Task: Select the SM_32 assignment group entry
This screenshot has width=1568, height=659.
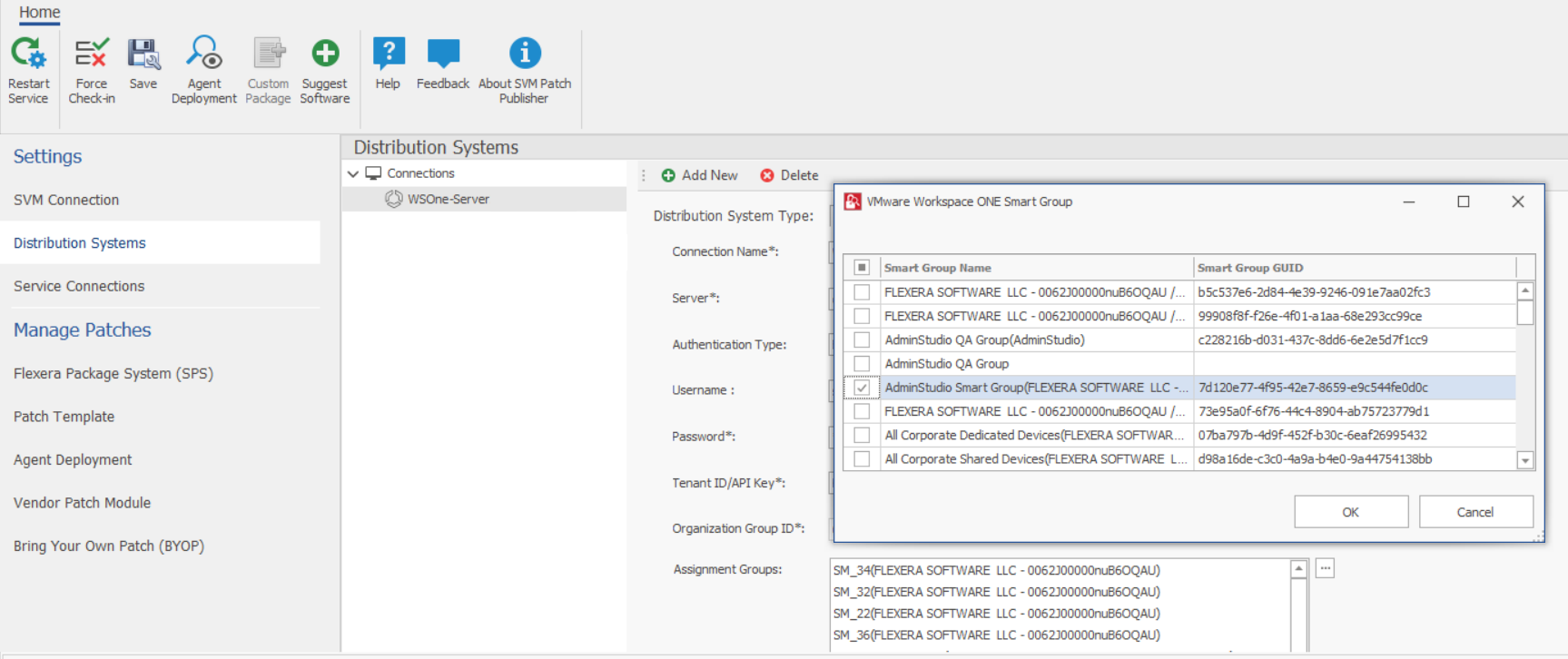Action: point(997,593)
